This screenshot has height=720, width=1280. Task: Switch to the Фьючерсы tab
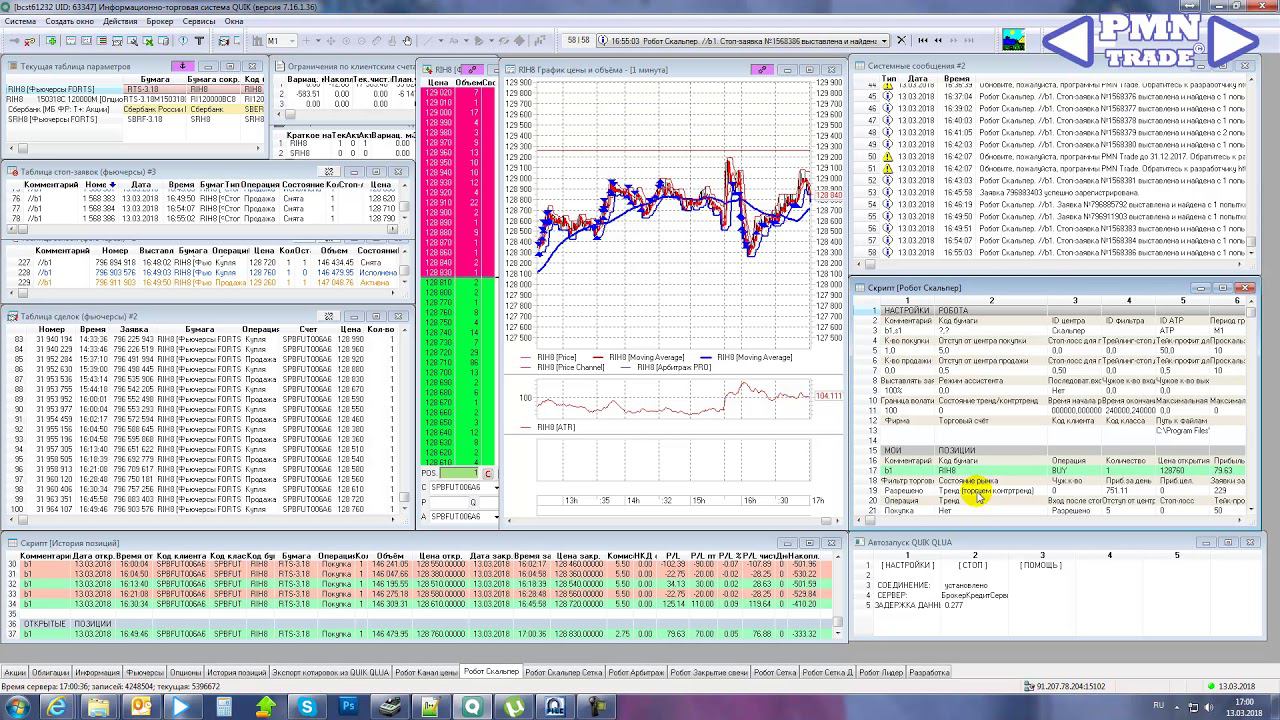(x=145, y=672)
